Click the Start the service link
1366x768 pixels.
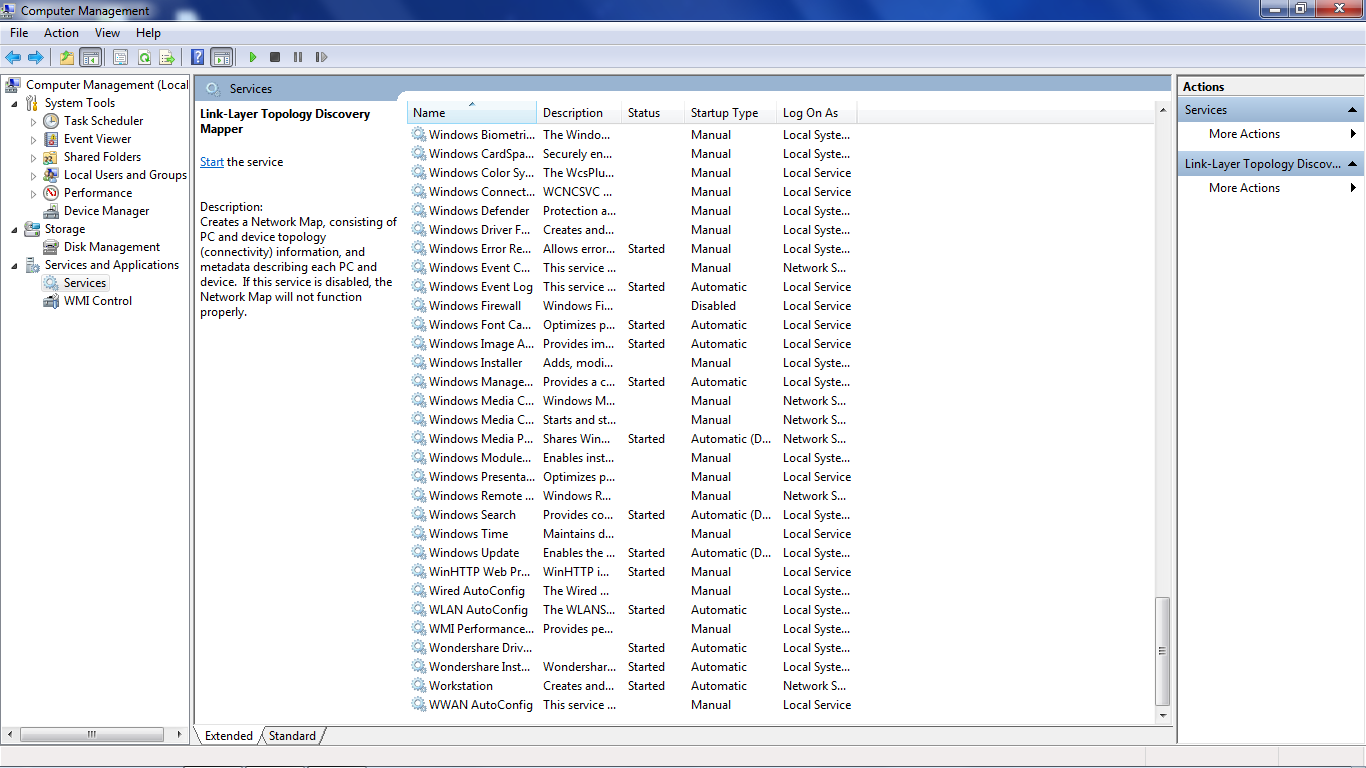[212, 162]
